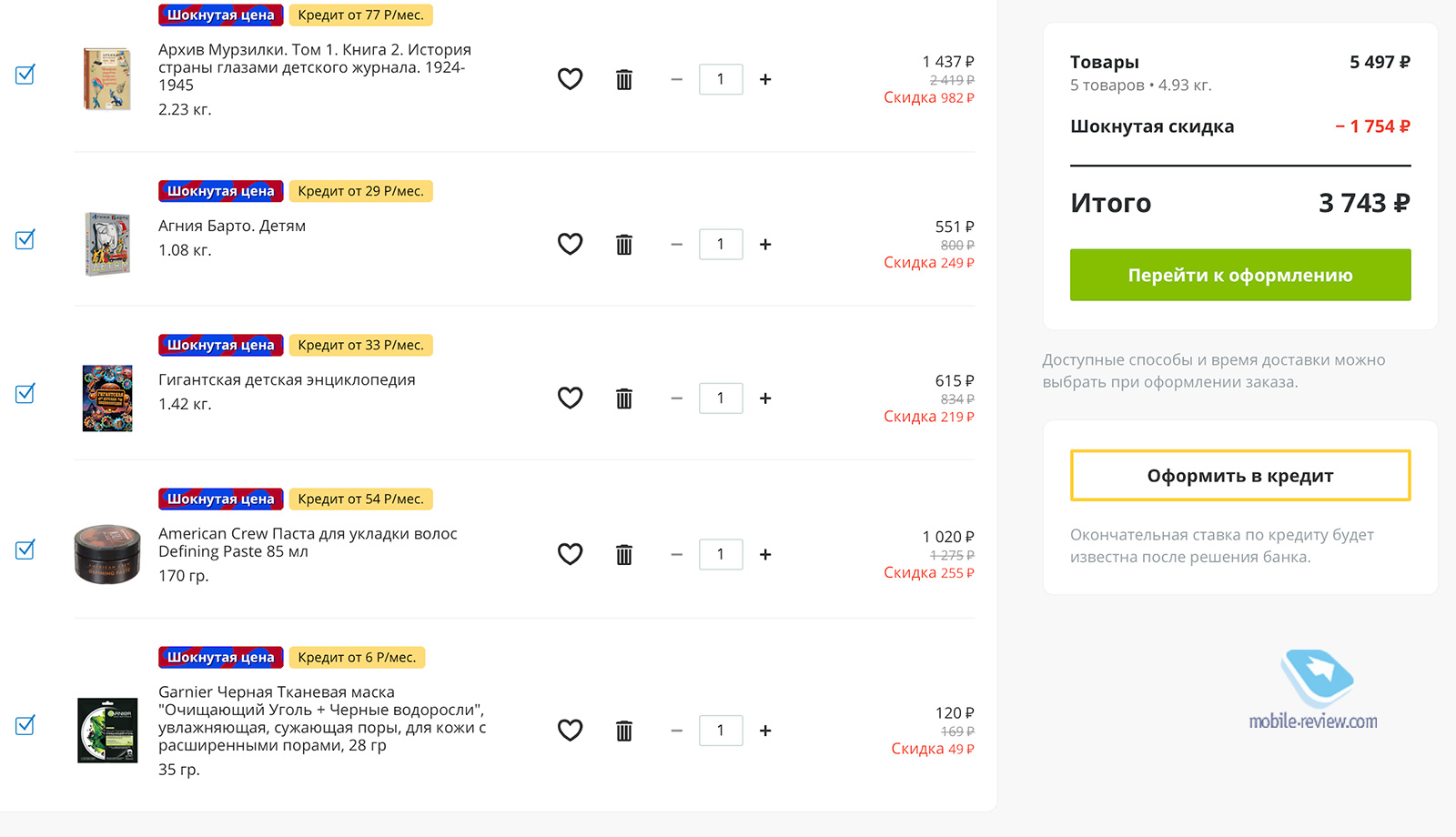1456x837 pixels.
Task: Increase quantity of Агния Барто book
Action: [x=765, y=244]
